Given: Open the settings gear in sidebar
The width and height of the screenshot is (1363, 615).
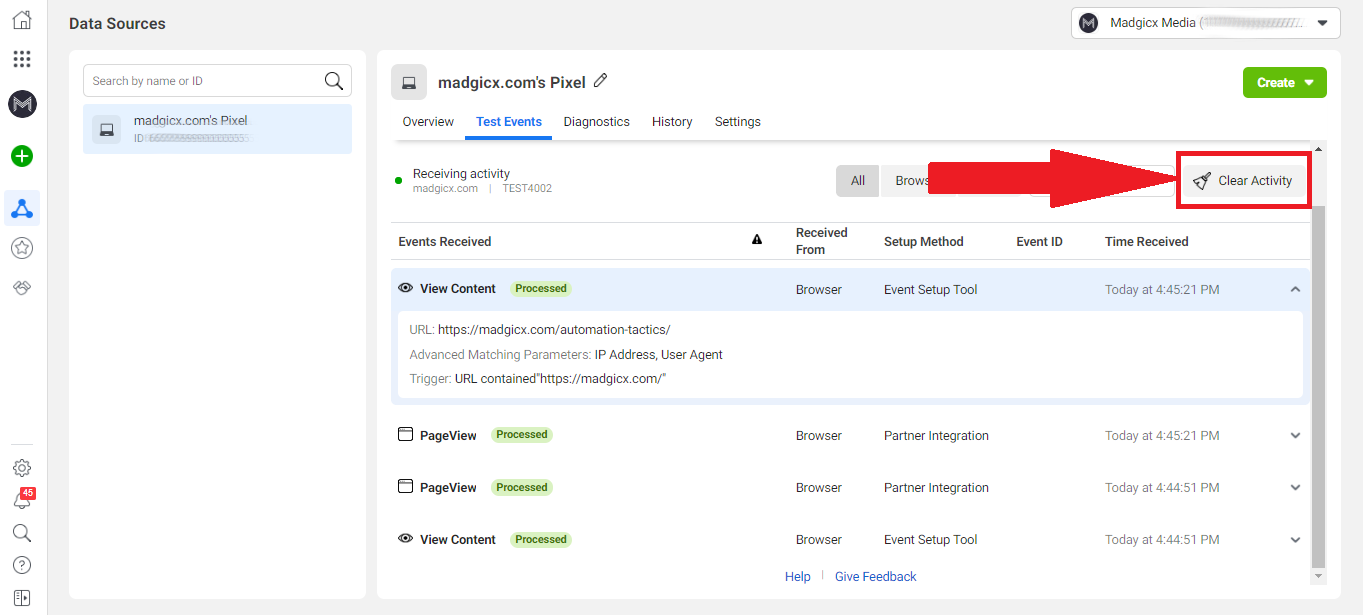Looking at the screenshot, I should click(x=21, y=468).
